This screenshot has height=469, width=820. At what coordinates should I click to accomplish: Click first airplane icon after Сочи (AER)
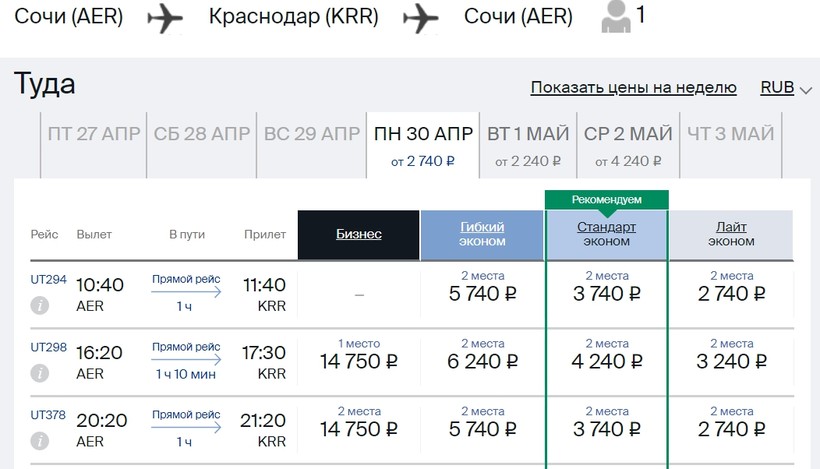165,18
